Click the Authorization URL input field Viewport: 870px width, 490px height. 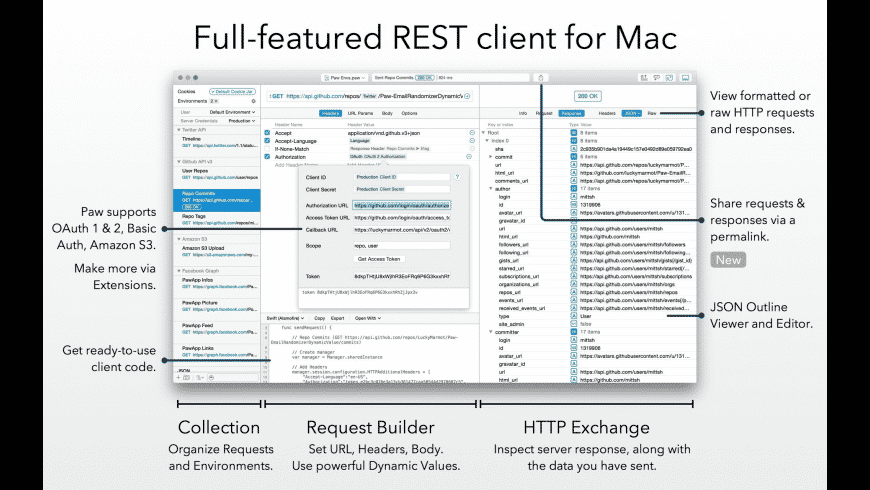tap(402, 205)
